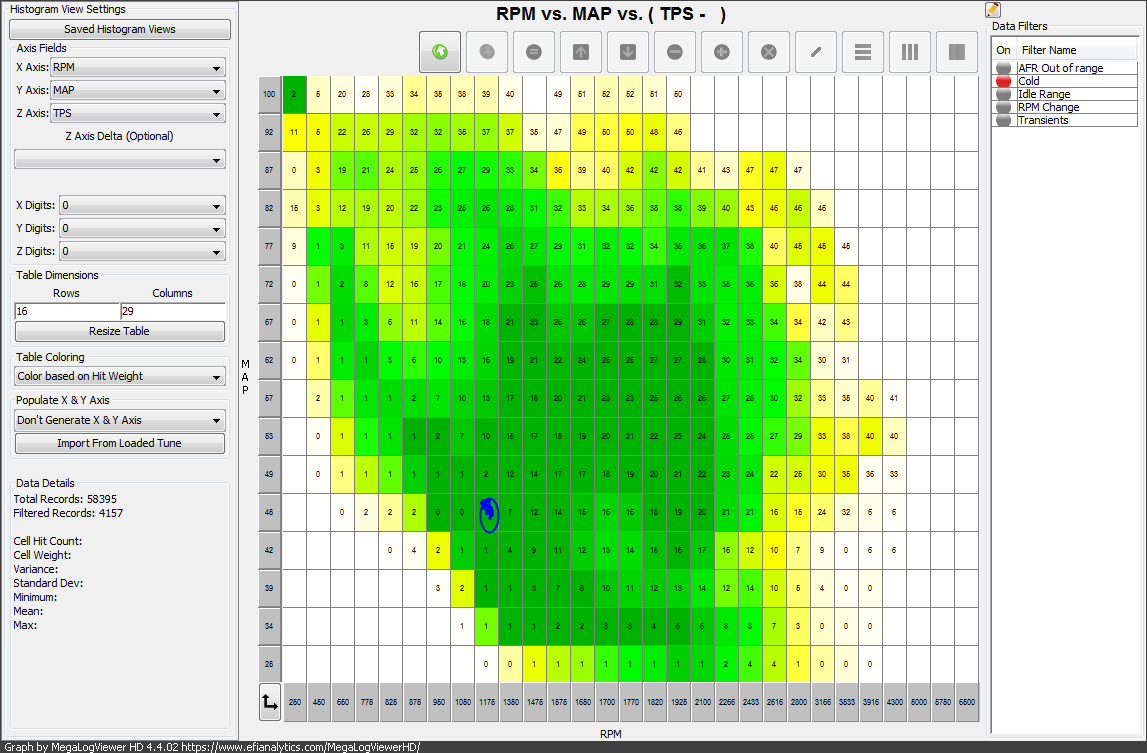
Task: Toggle the Cold data filter indicator
Action: [1004, 81]
